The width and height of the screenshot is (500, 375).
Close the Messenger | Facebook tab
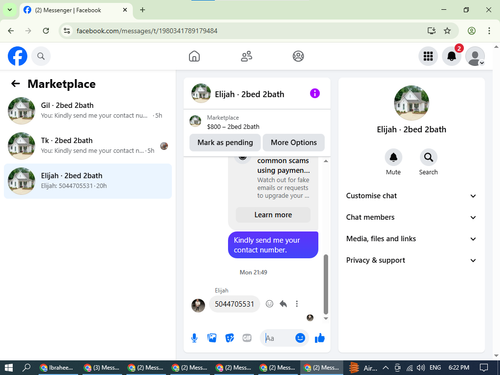tap(125, 10)
